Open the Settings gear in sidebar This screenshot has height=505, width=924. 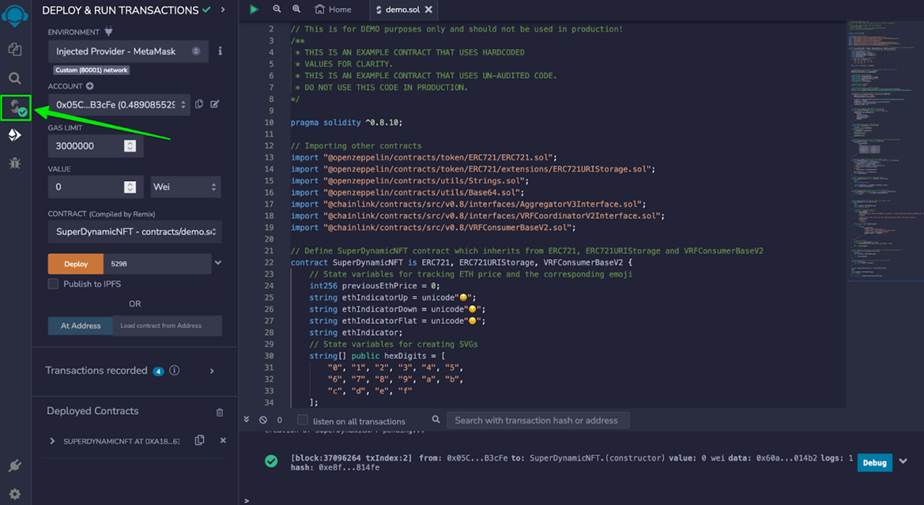(x=15, y=494)
